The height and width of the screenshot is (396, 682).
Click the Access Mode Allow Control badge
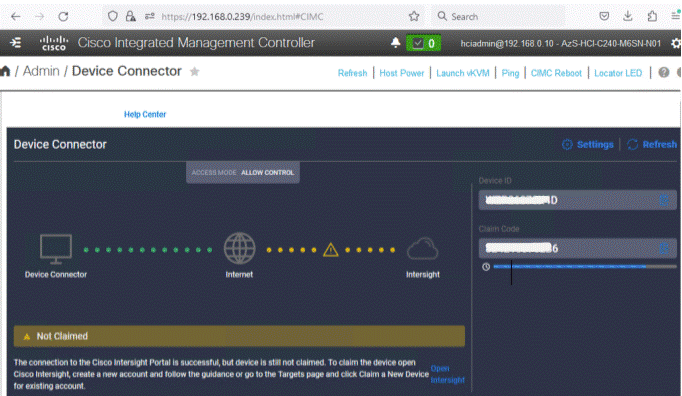(243, 173)
